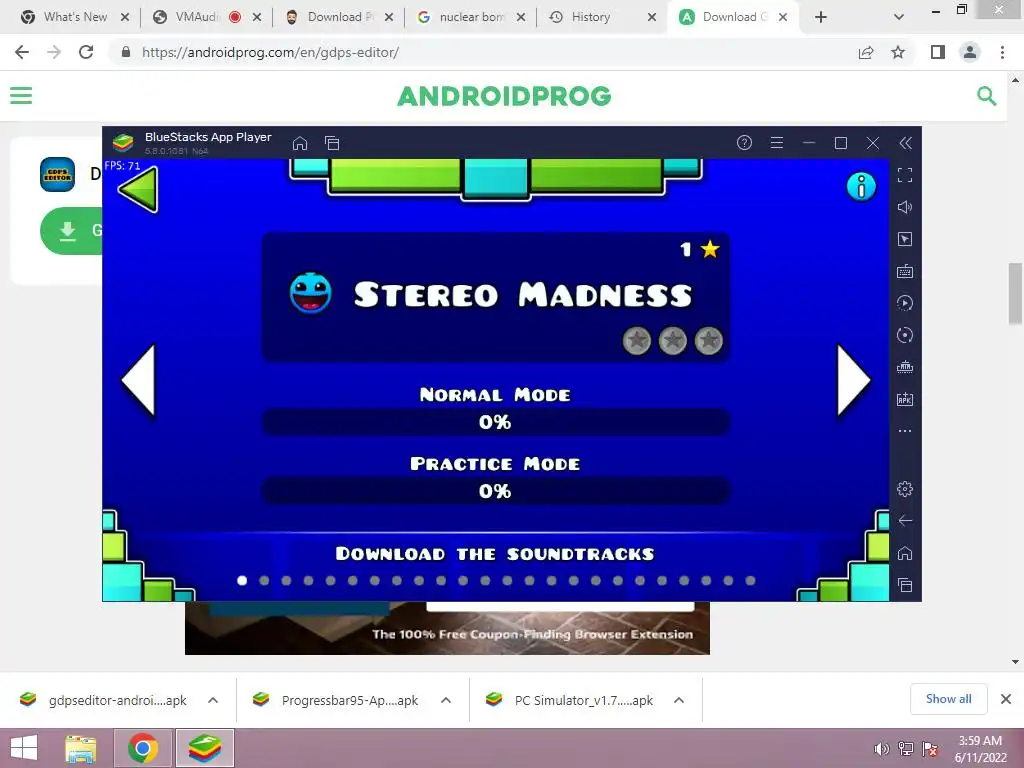Click the BlueStacks sidebar back arrow
This screenshot has width=1024, height=768.
point(904,520)
